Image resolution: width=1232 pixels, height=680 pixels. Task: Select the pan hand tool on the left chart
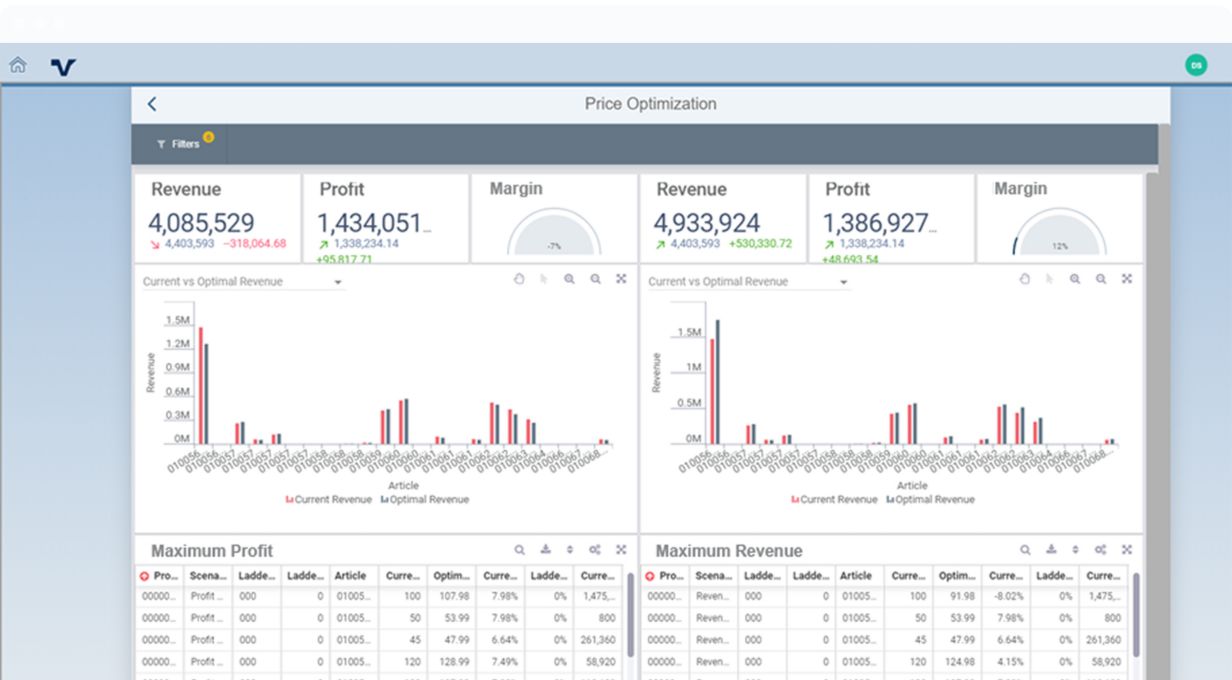(x=519, y=280)
